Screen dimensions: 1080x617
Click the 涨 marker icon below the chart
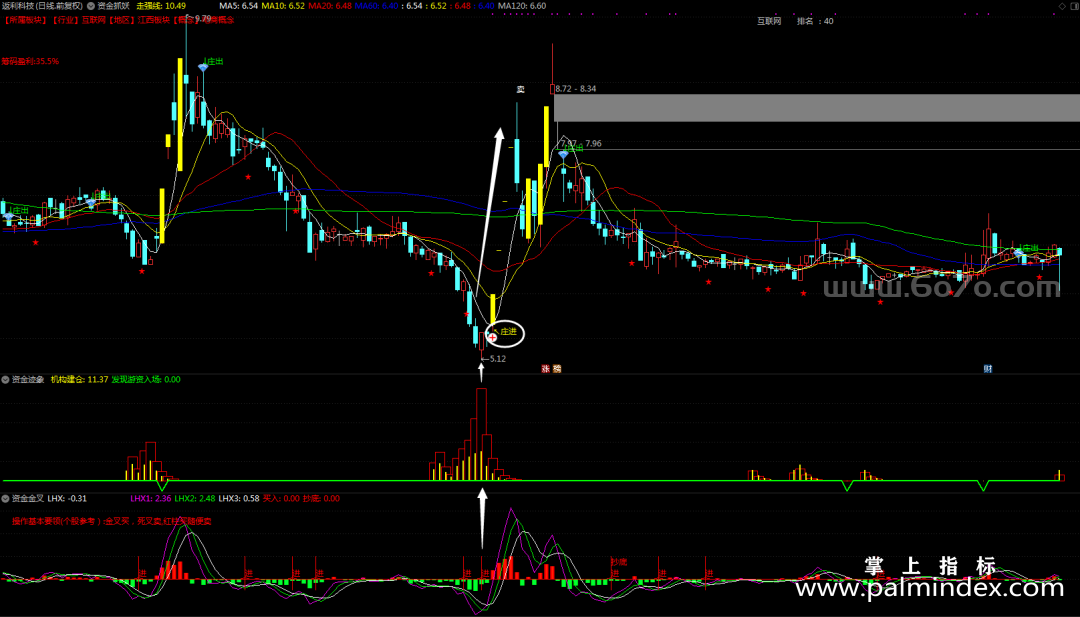coord(546,369)
